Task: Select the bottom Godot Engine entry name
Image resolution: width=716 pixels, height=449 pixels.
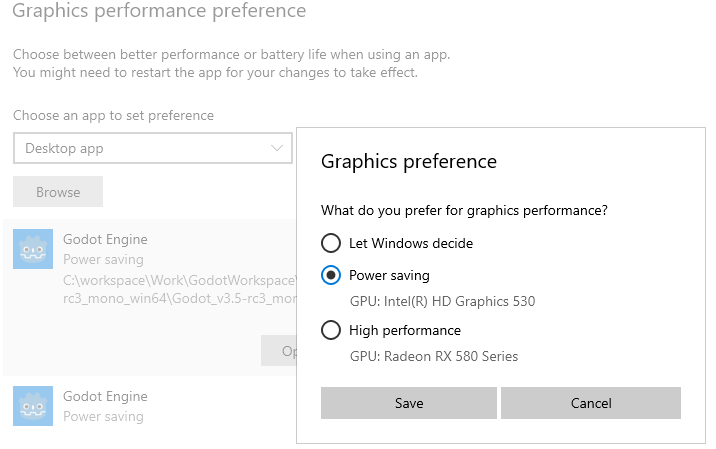Action: click(x=105, y=396)
